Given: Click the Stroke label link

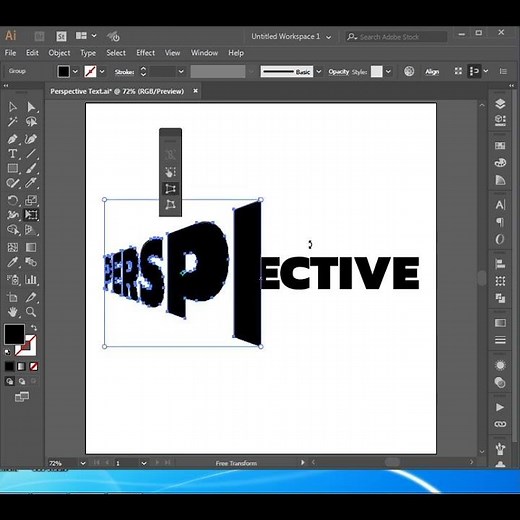Looking at the screenshot, I should 124,72.
